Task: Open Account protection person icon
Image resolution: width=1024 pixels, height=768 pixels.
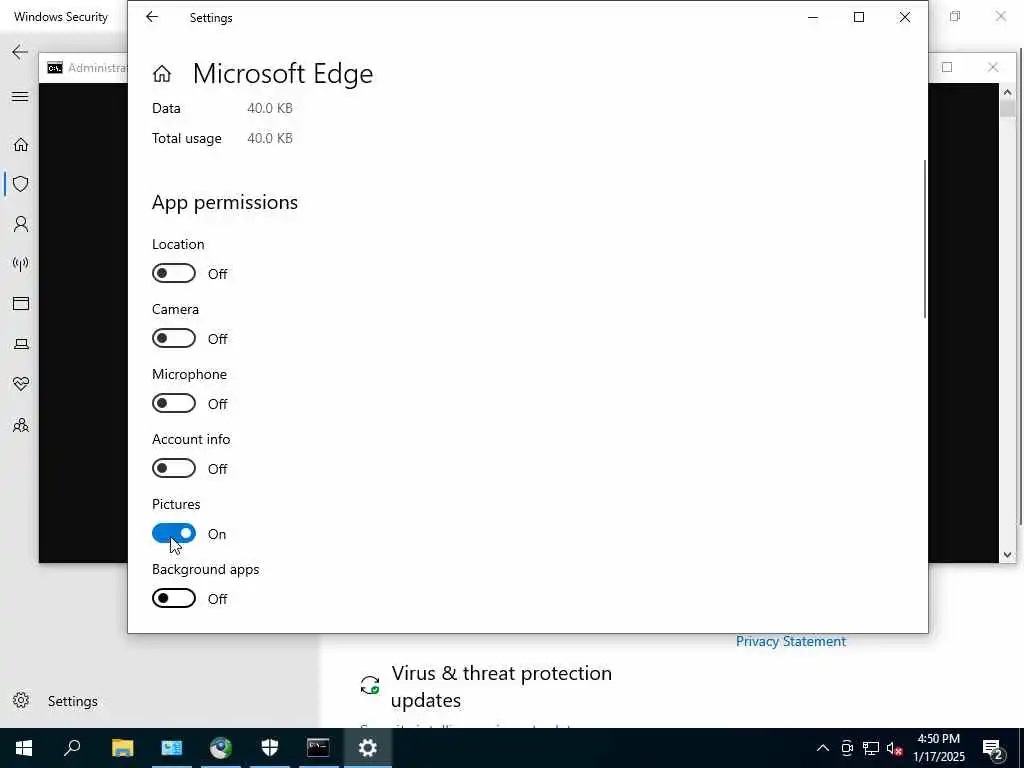Action: click(21, 224)
